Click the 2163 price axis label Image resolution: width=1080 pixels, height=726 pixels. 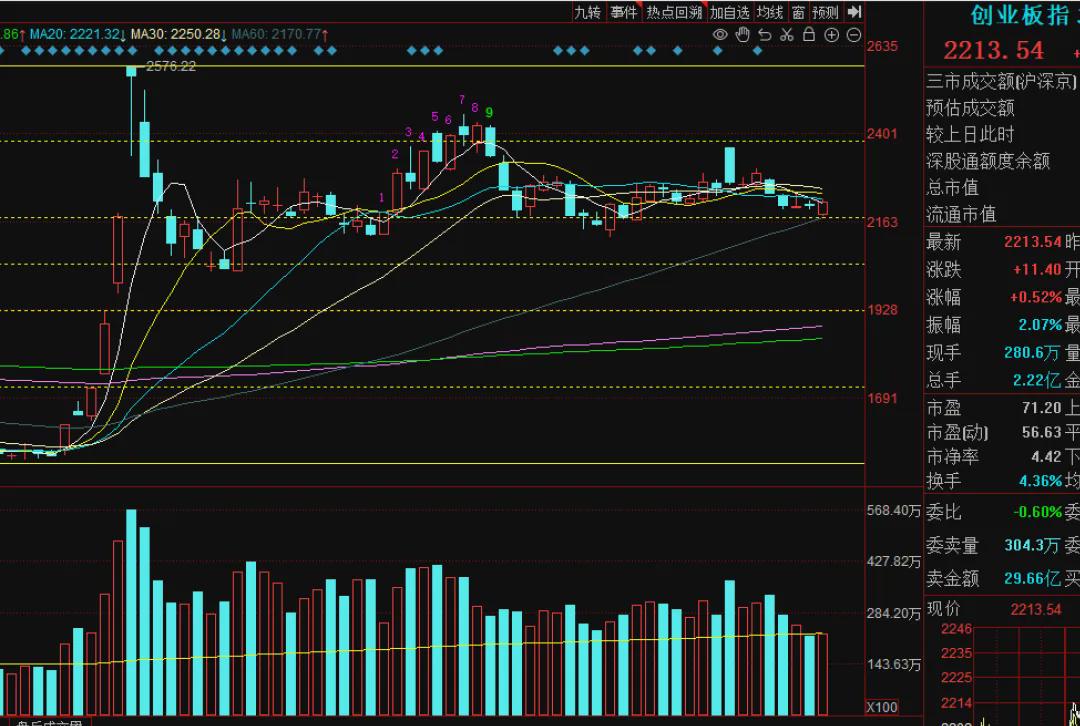tap(884, 222)
